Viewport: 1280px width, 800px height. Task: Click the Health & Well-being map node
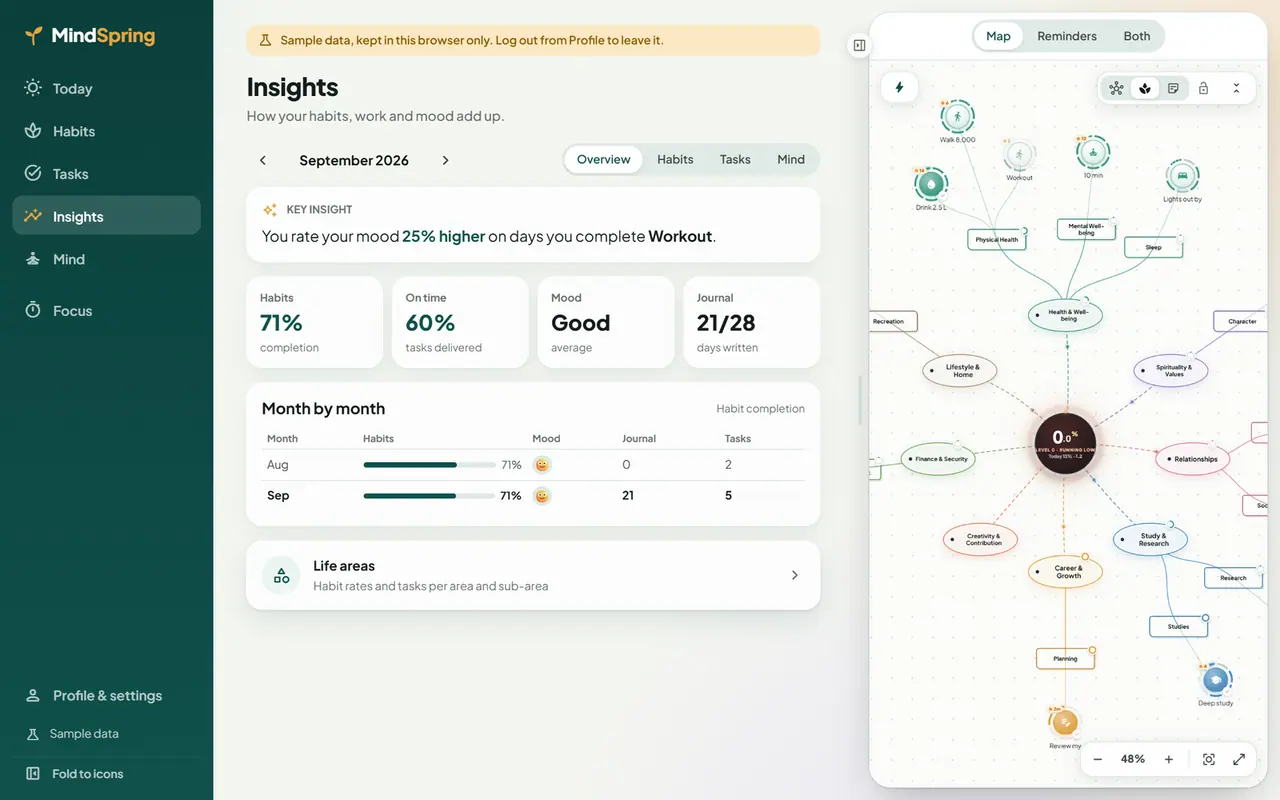coord(1065,315)
